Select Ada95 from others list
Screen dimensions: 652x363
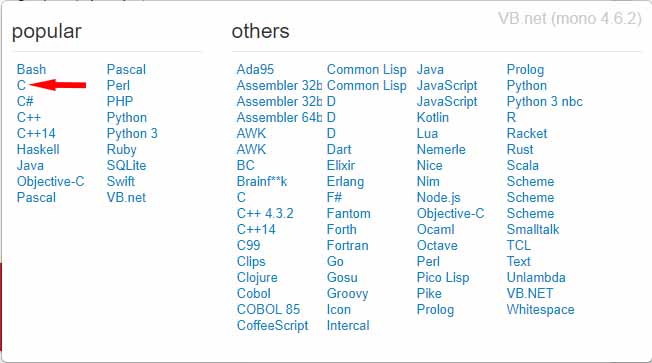[x=255, y=69]
